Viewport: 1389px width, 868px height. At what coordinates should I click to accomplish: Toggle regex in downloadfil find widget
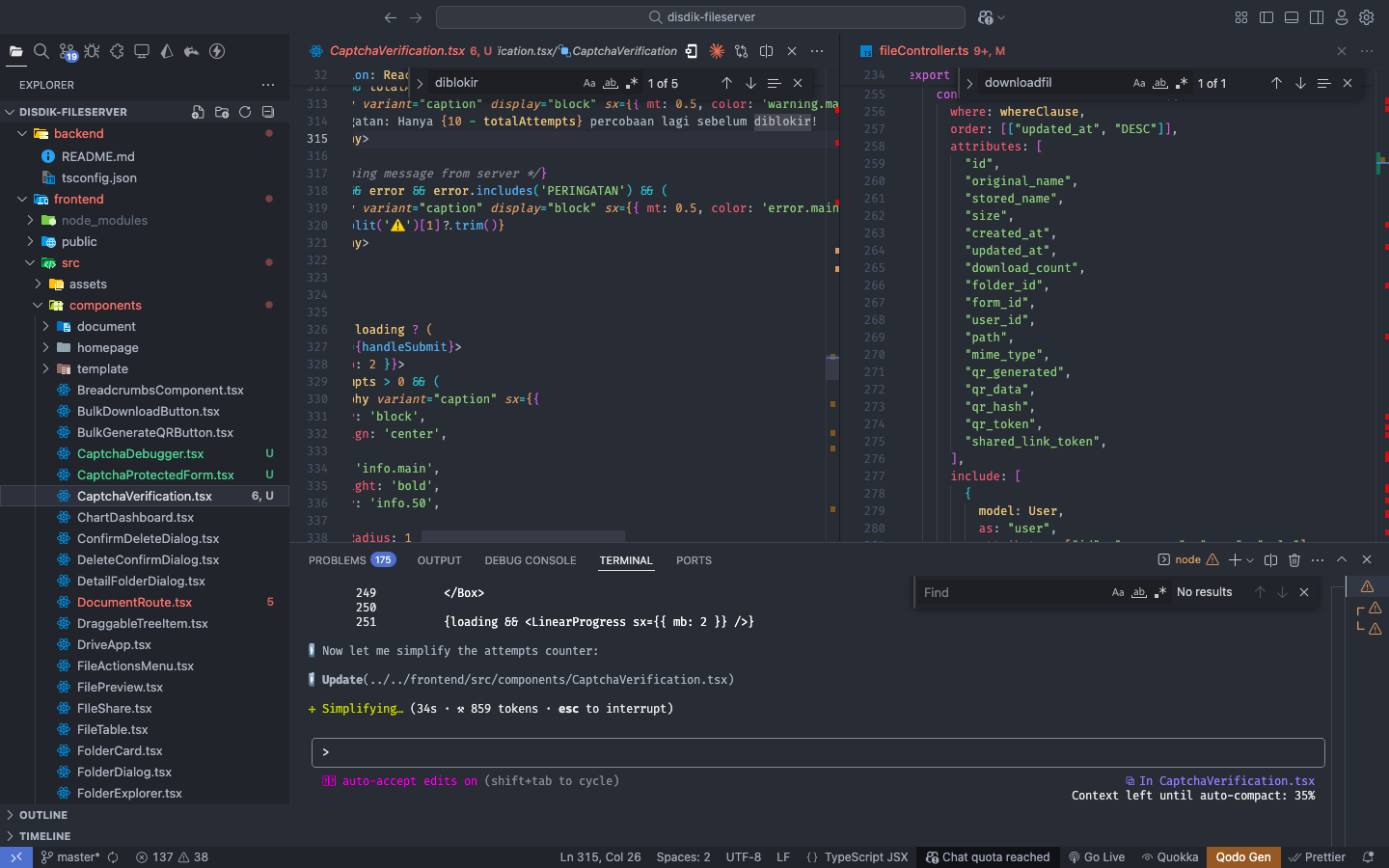1182,83
